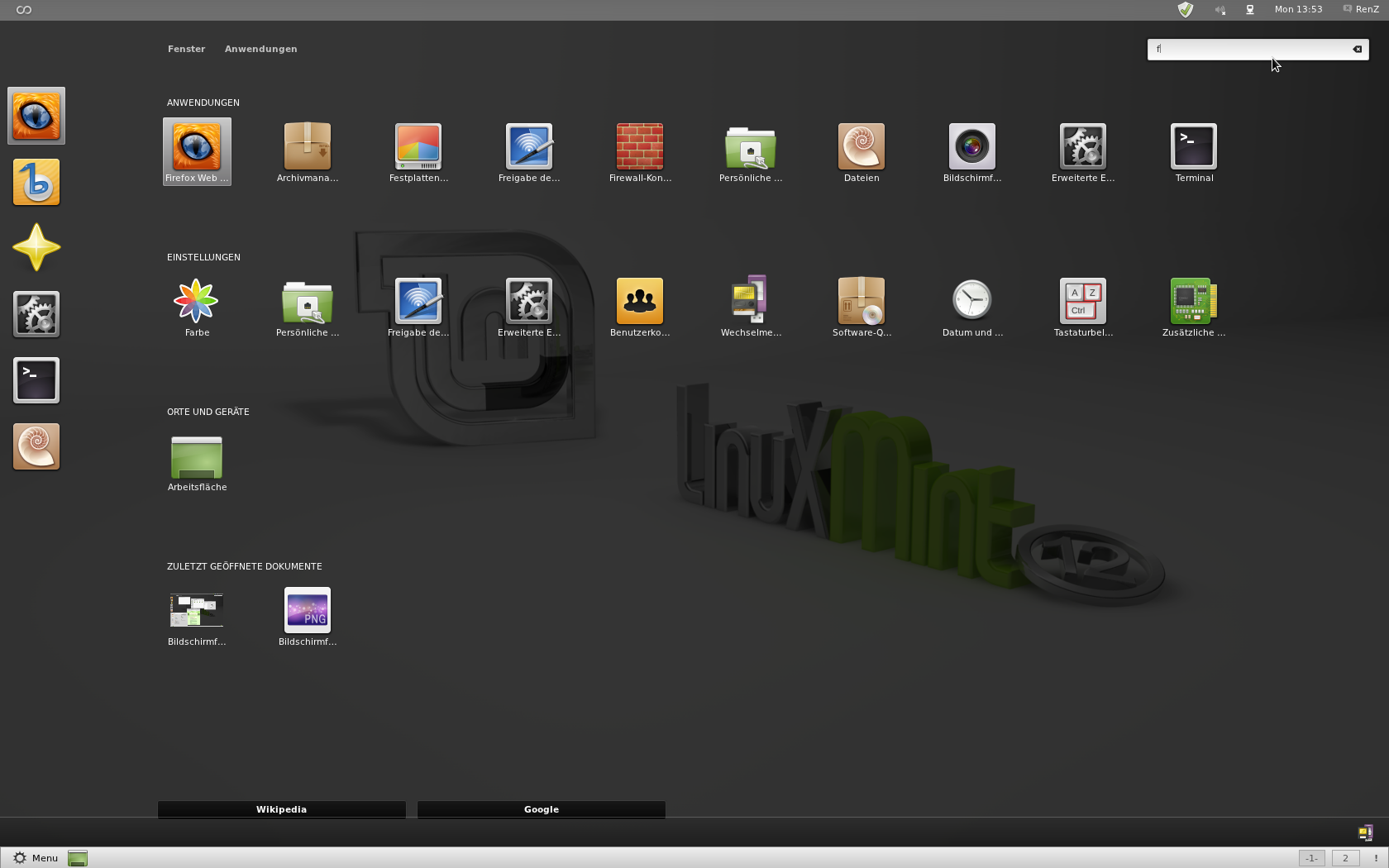1389x868 pixels.
Task: Open Freigabe de... in Anwendungen row
Action: [529, 151]
